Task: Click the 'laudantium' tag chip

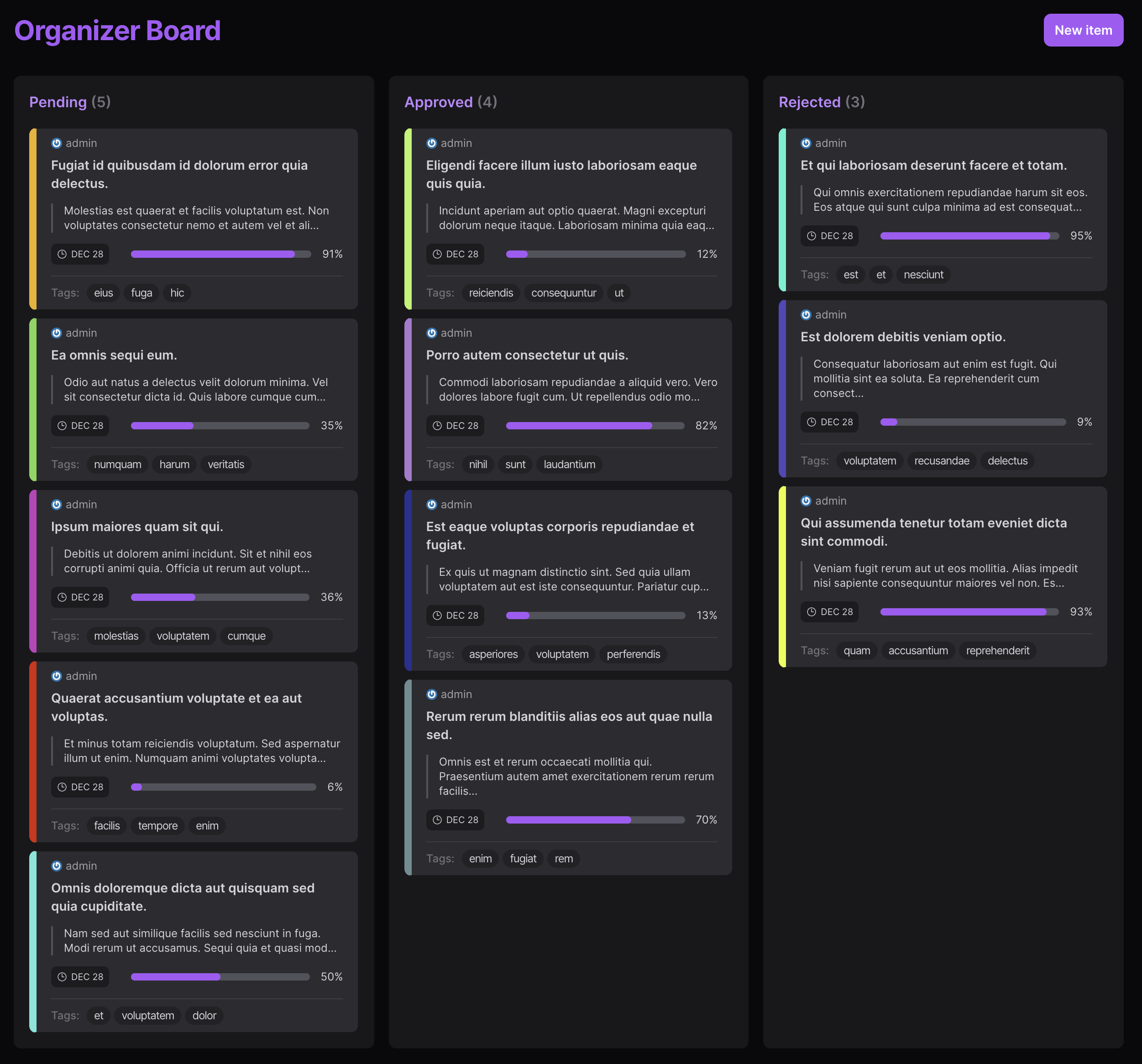Action: [569, 464]
